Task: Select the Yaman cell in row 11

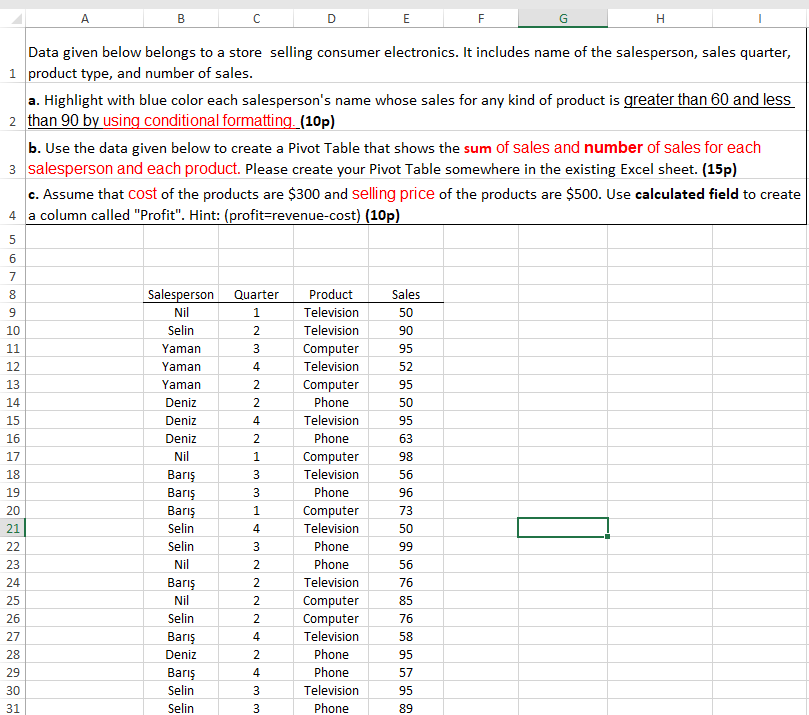Action: point(180,348)
